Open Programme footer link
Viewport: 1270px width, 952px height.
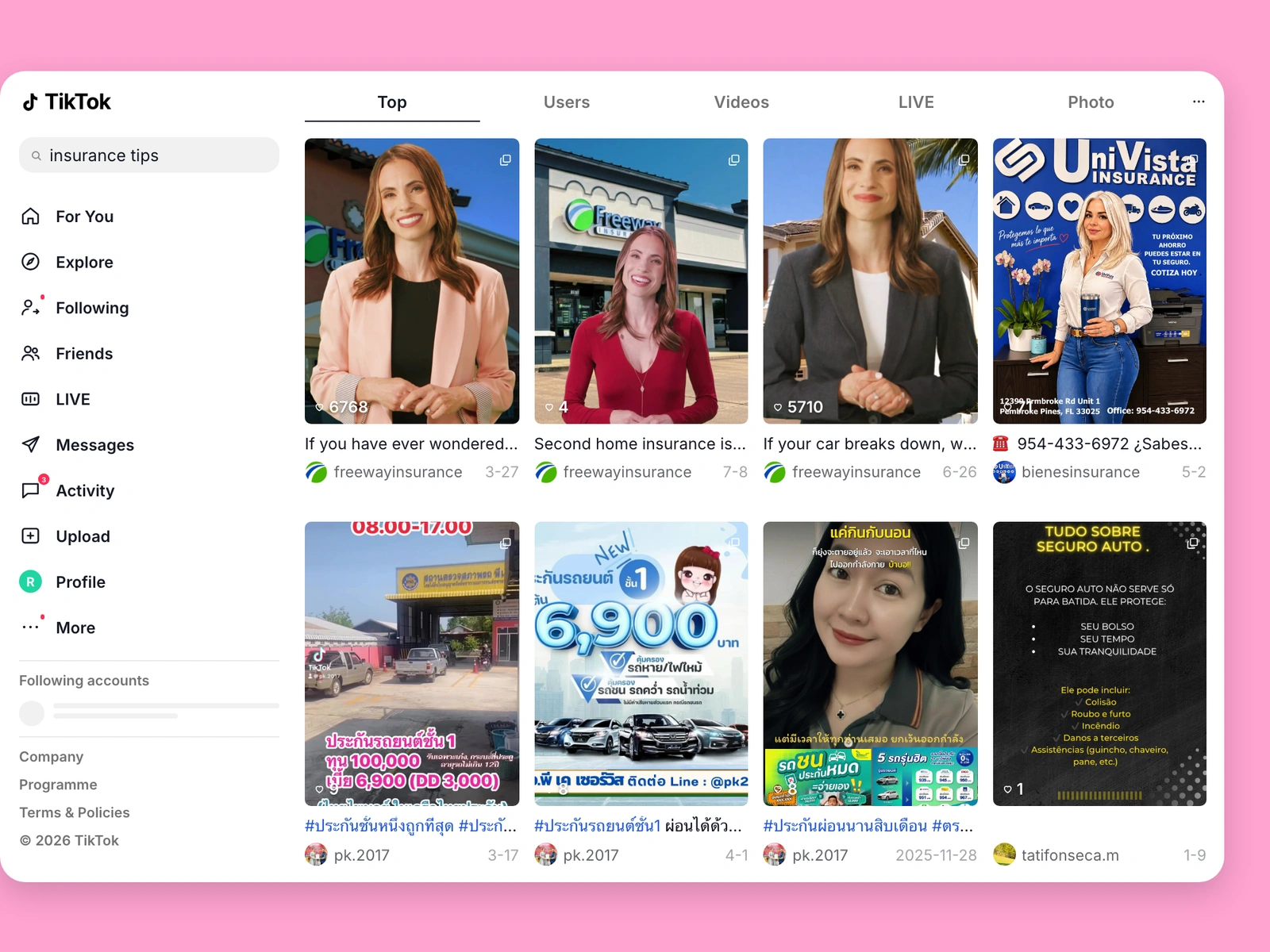pyautogui.click(x=58, y=785)
